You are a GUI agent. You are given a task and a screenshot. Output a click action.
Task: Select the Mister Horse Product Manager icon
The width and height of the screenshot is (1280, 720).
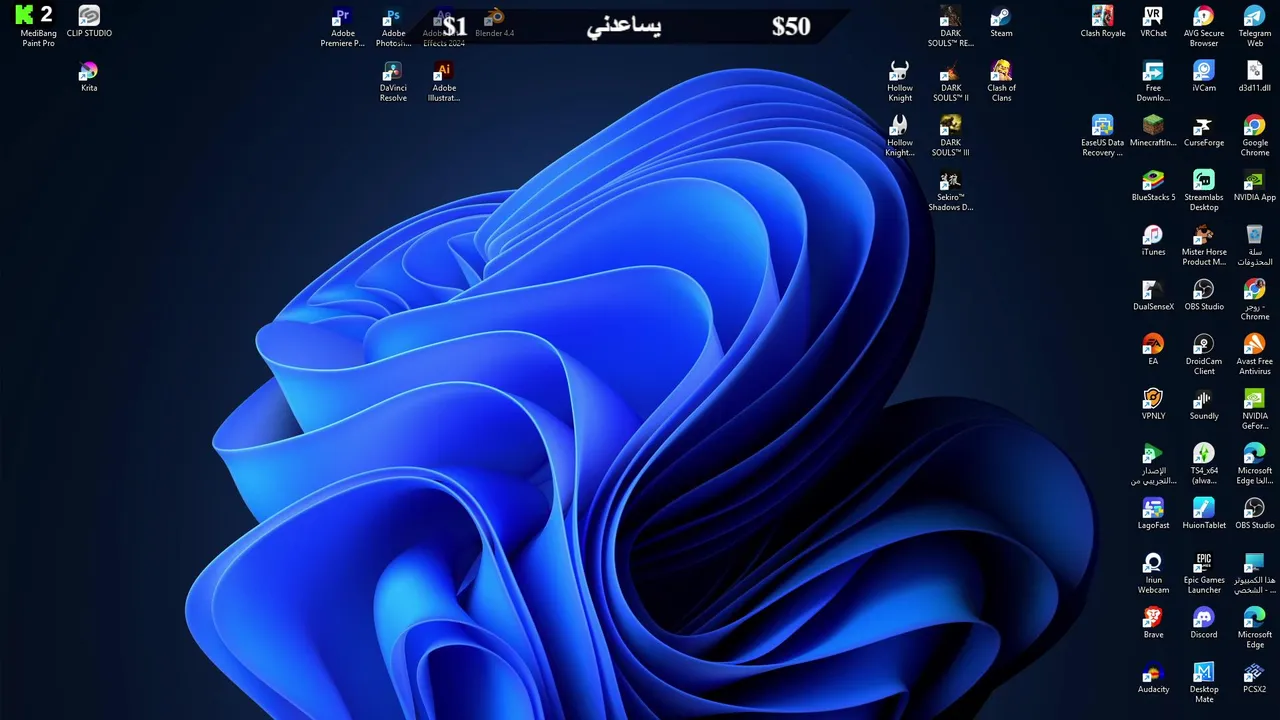coord(1204,245)
